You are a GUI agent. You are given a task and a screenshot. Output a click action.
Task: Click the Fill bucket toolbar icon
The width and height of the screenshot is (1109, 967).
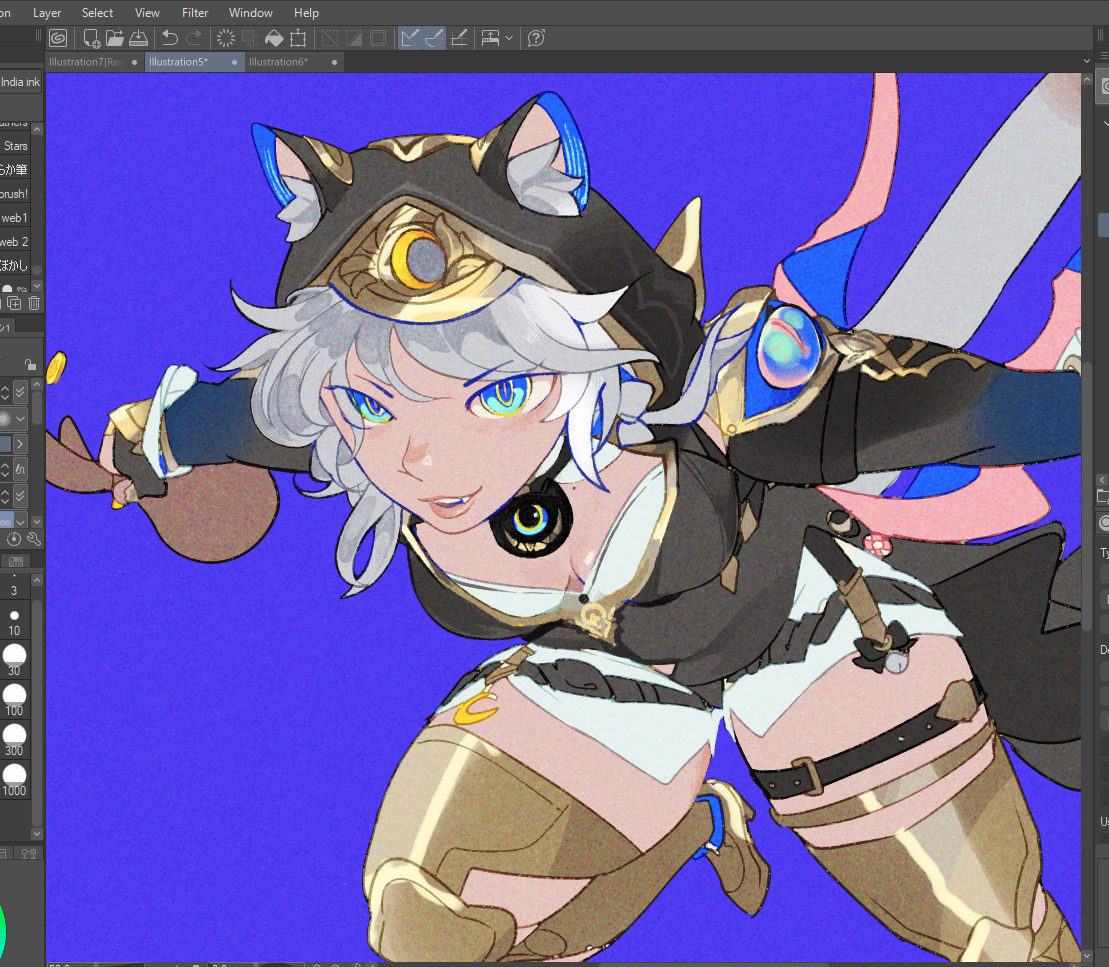tap(274, 38)
